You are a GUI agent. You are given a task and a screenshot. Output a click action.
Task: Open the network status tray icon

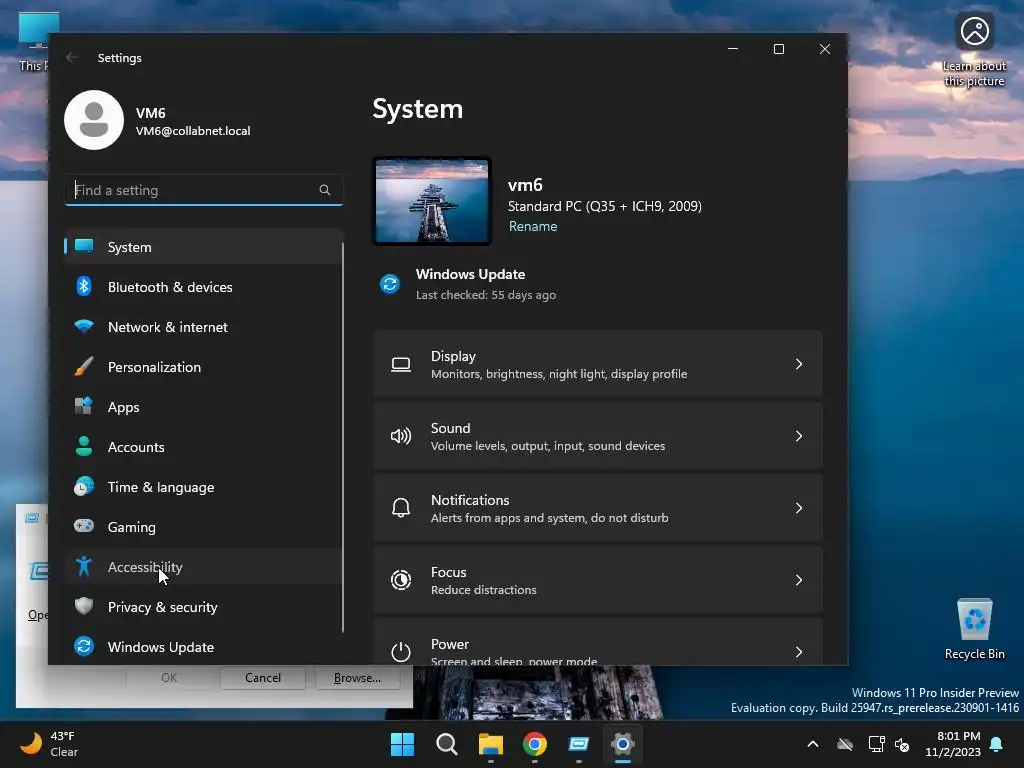(x=876, y=744)
